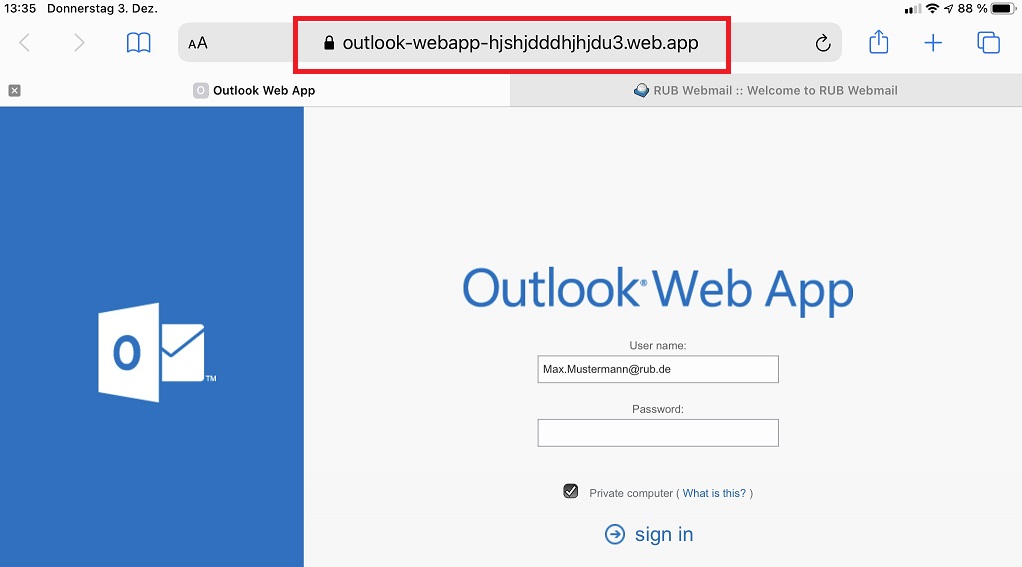Open a new tab with the plus icon
This screenshot has width=1022, height=567.
click(933, 43)
